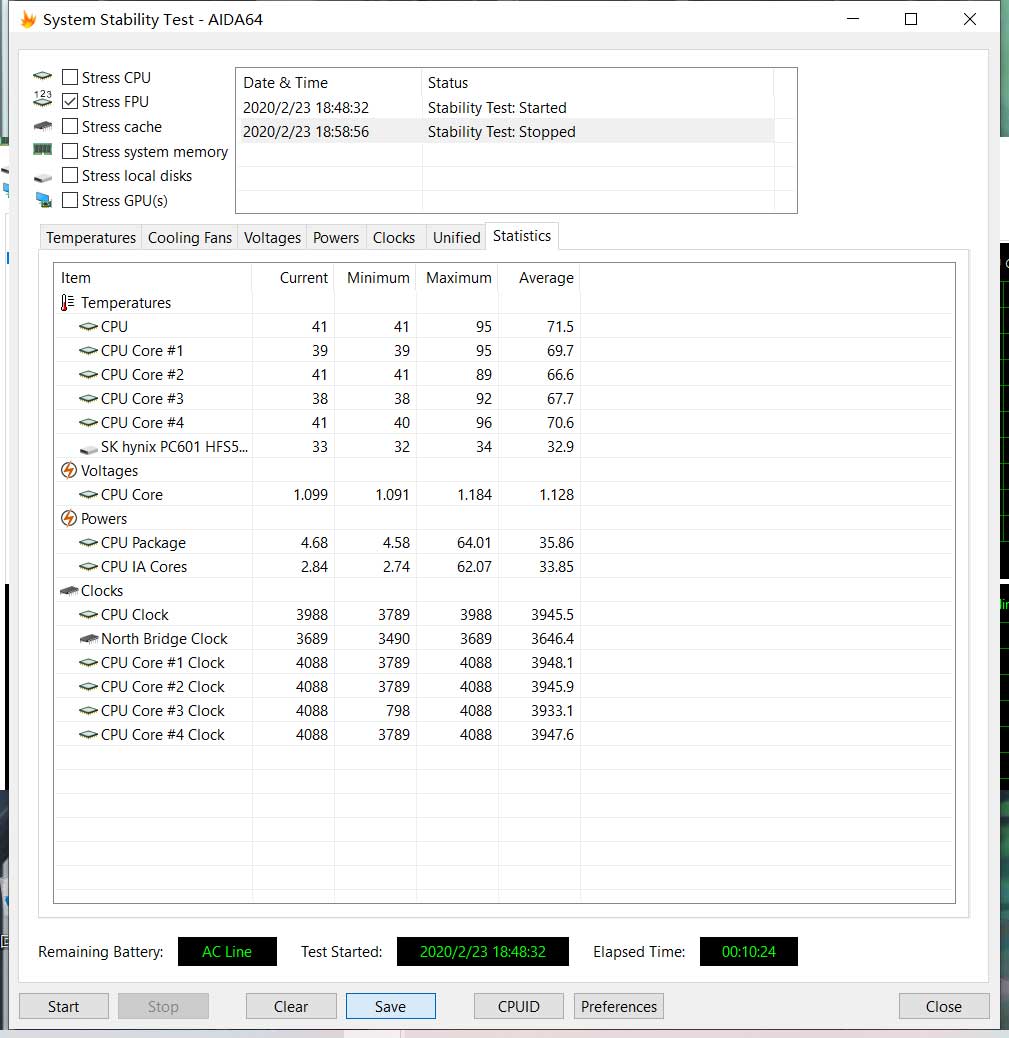Click the drive icon of SK hynix PC601 row
Screen dimensions: 1009x1038
88,449
